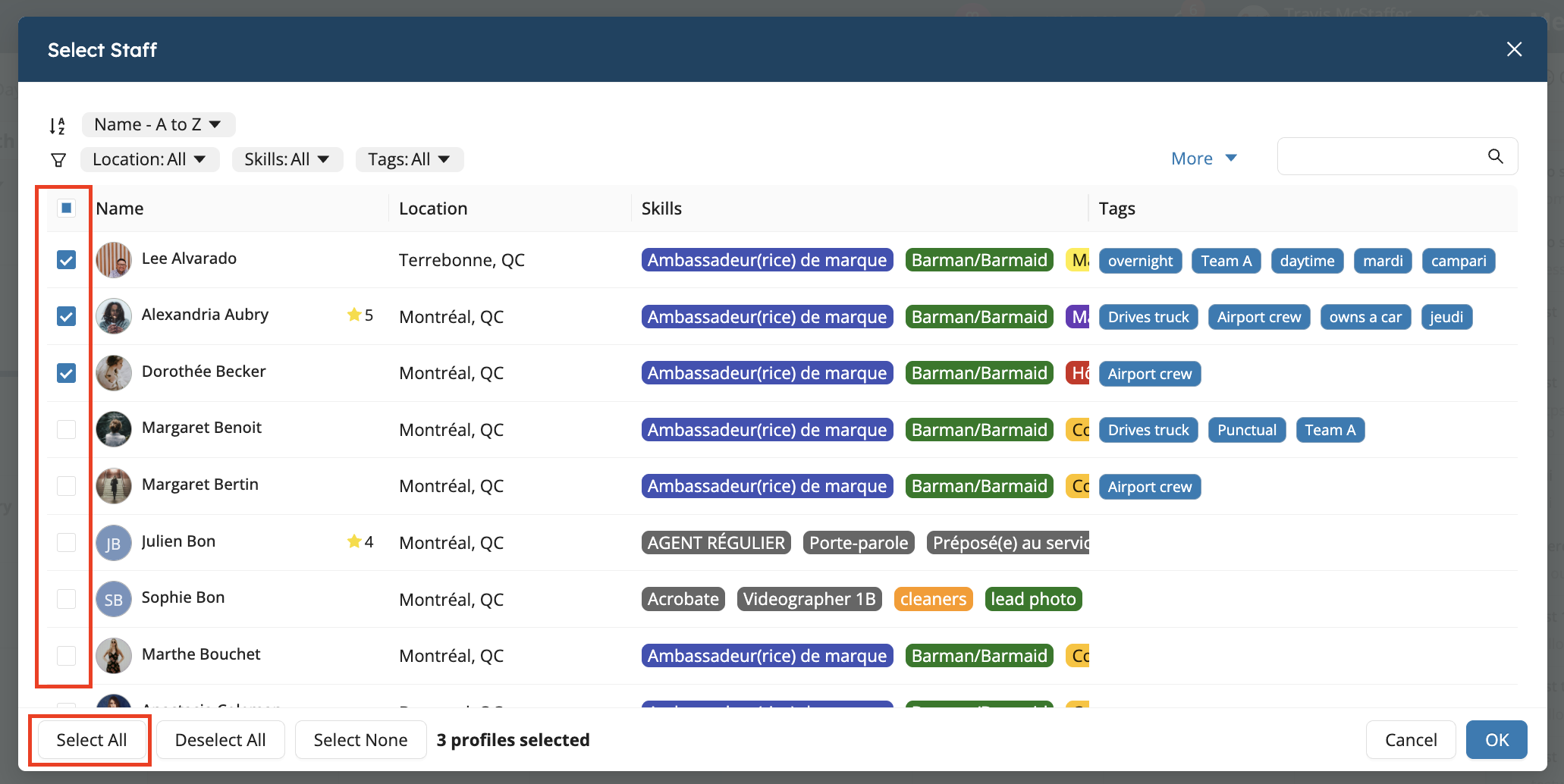Click Lee Alvarado's profile photo
The image size is (1564, 784).
(114, 260)
